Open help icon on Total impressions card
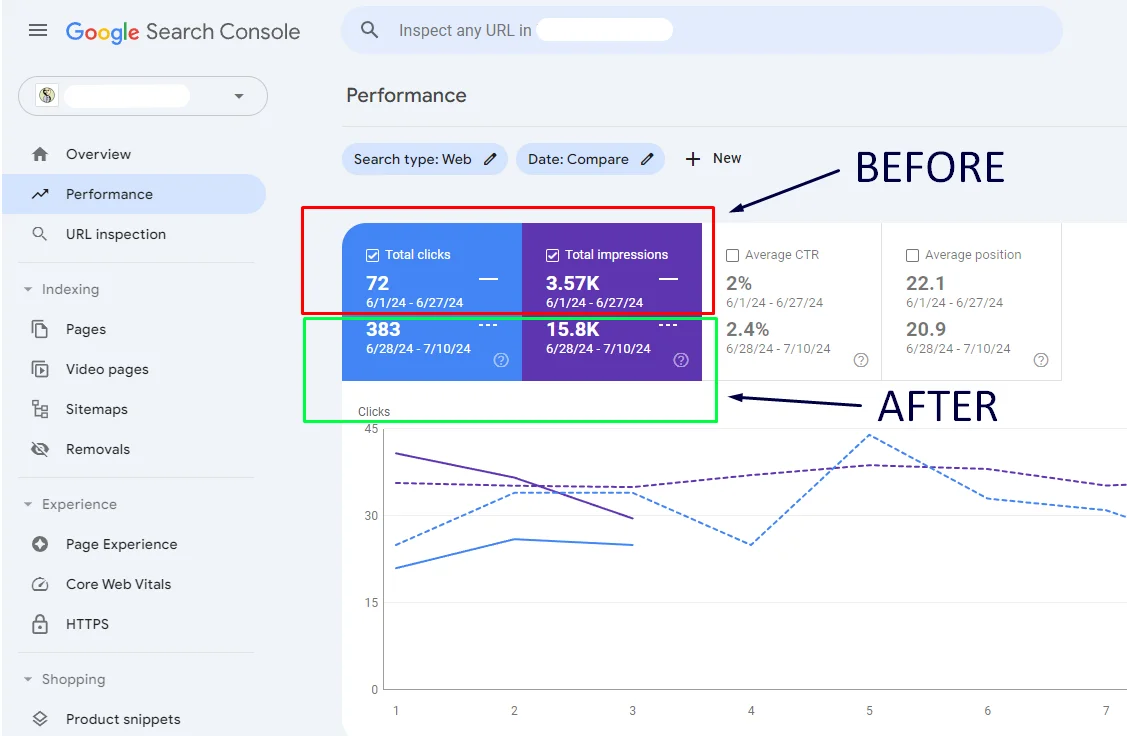The image size is (1127, 736). click(681, 360)
